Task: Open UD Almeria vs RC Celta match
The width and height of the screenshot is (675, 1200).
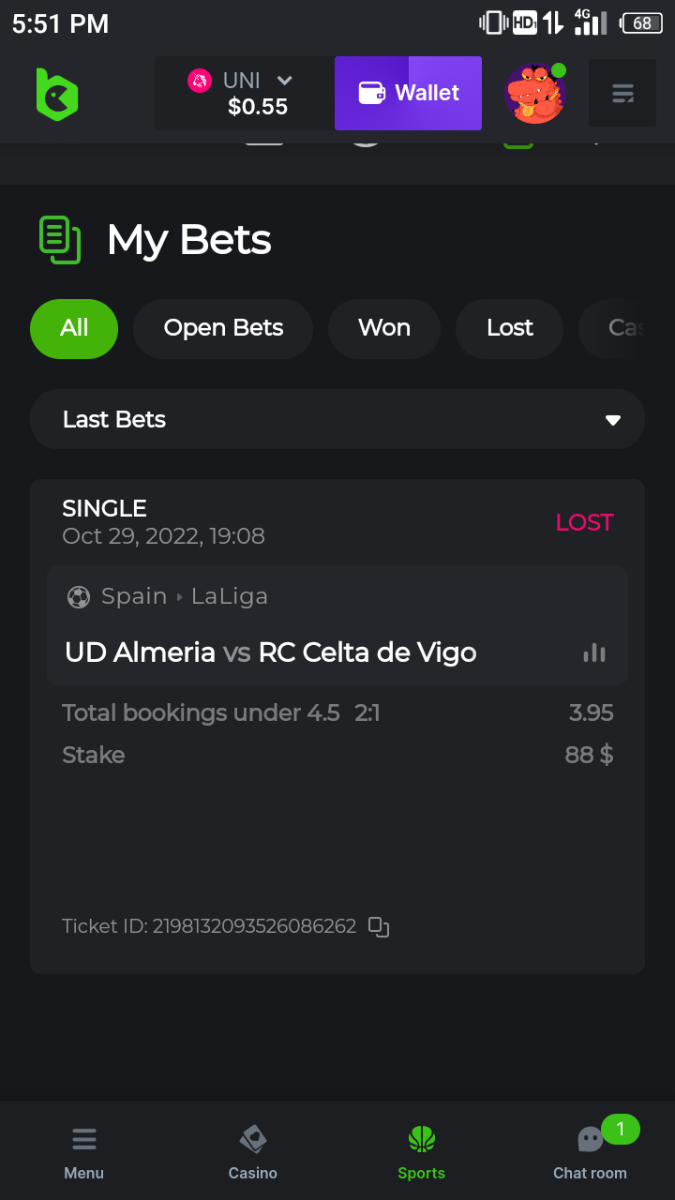Action: click(x=271, y=653)
